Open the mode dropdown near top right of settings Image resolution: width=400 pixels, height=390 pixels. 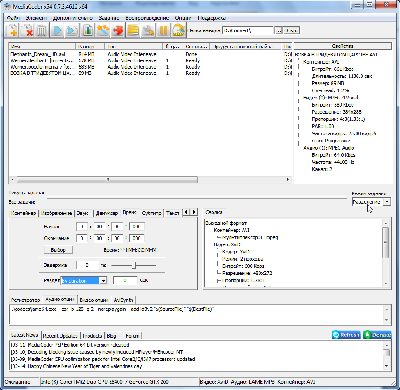[371, 202]
